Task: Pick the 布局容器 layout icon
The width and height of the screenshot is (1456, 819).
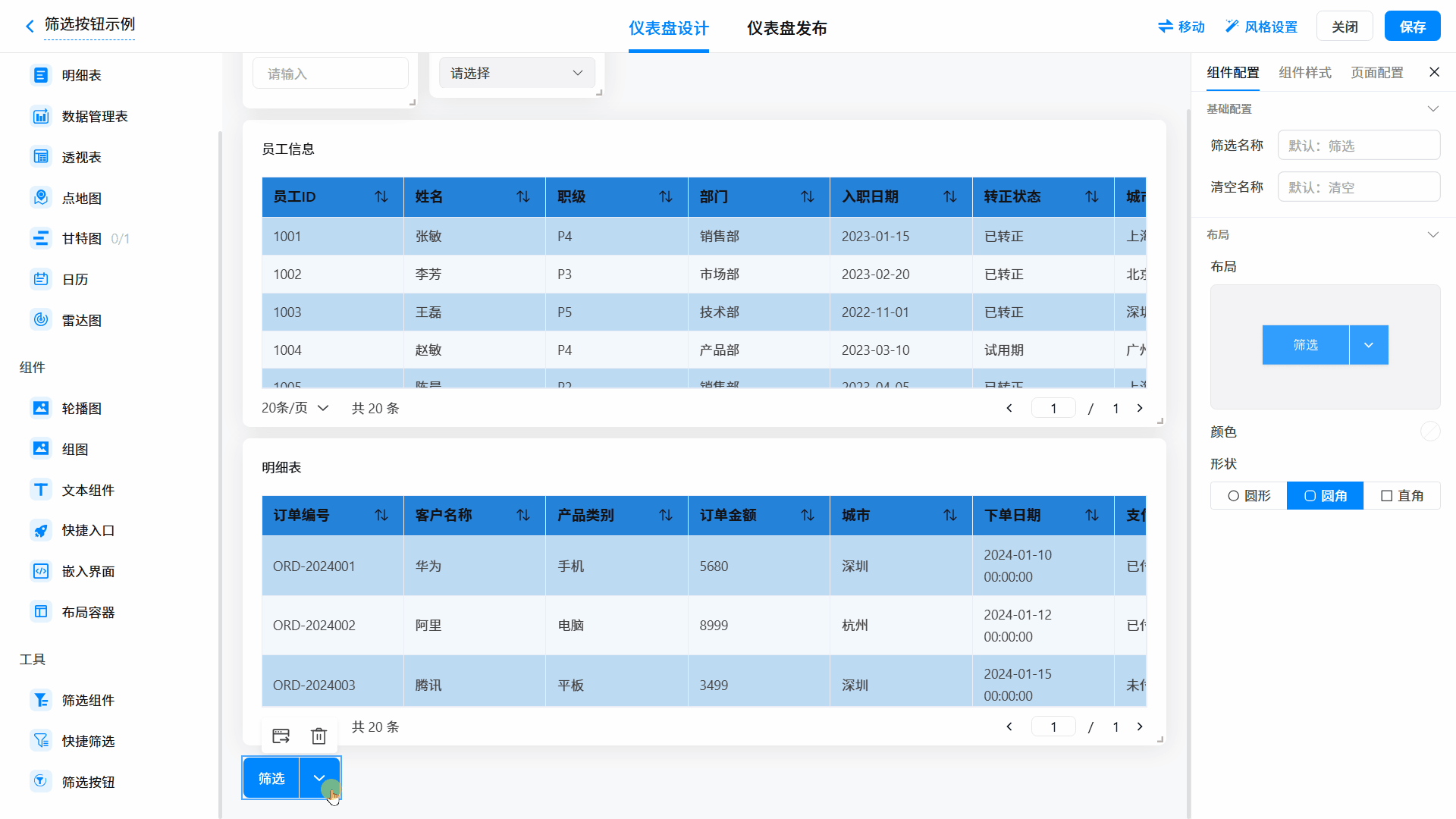Action: 41,612
